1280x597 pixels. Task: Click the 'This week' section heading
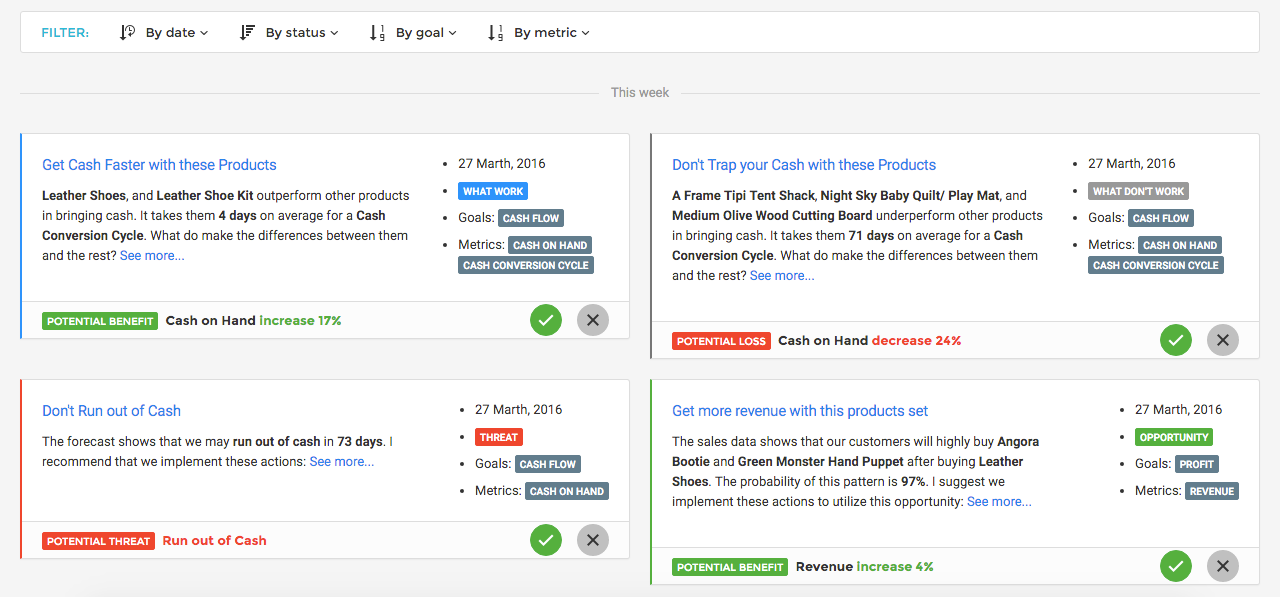pos(640,92)
